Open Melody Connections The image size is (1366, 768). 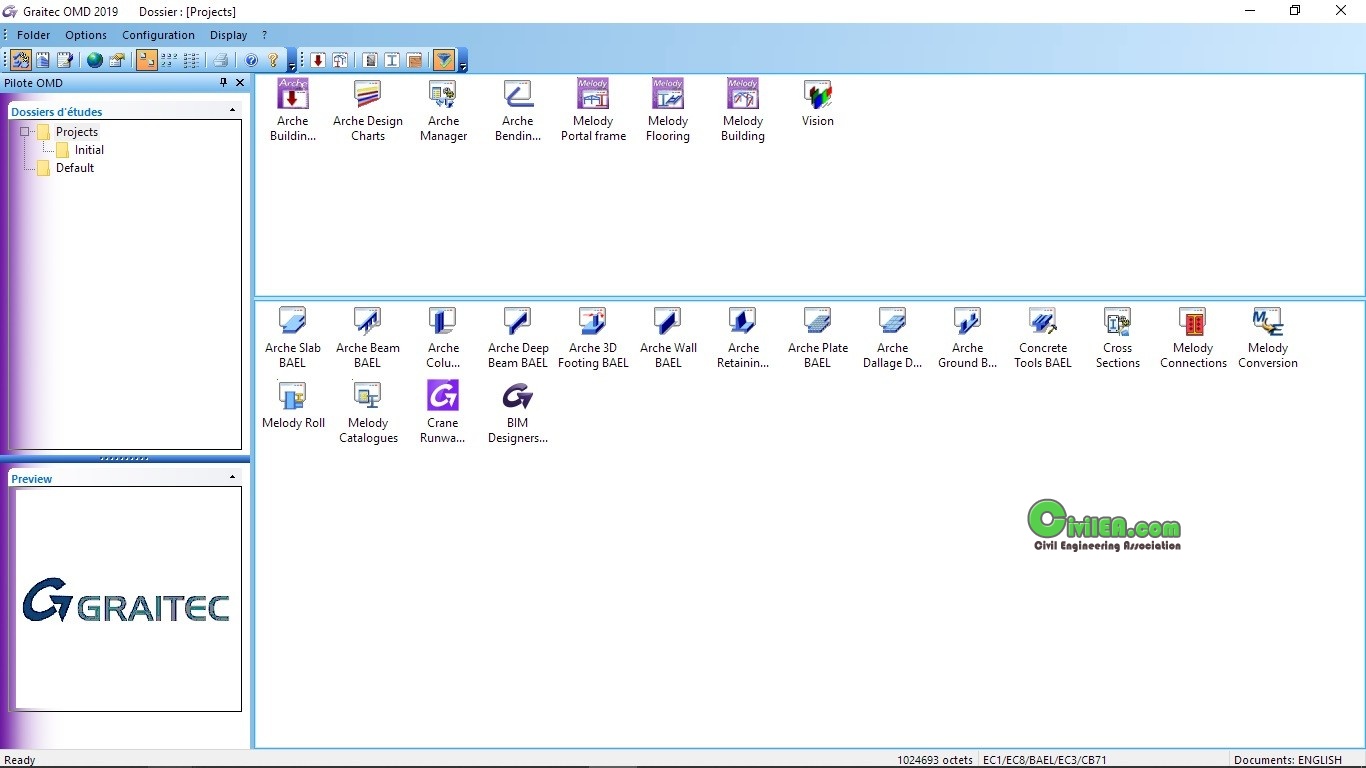click(x=1193, y=337)
